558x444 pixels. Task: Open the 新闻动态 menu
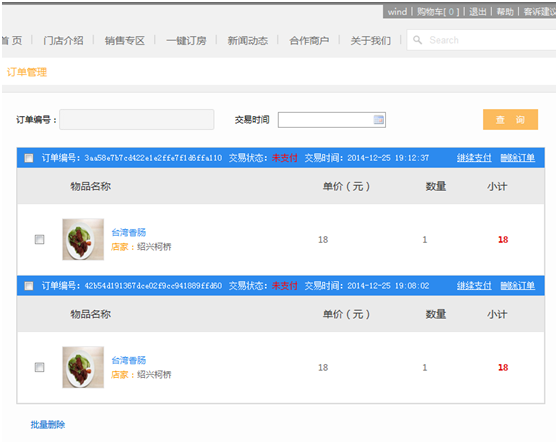click(x=248, y=41)
